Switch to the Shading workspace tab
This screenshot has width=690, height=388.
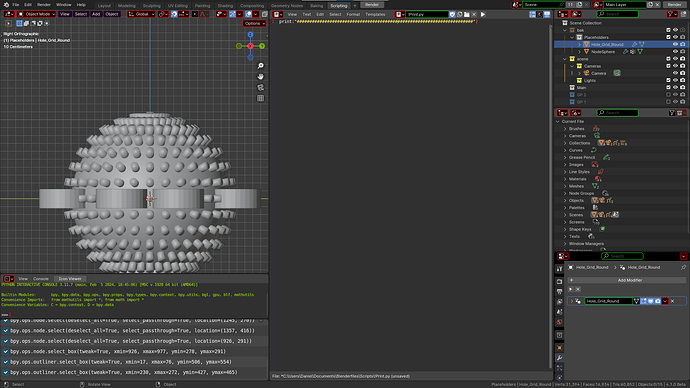(x=225, y=6)
